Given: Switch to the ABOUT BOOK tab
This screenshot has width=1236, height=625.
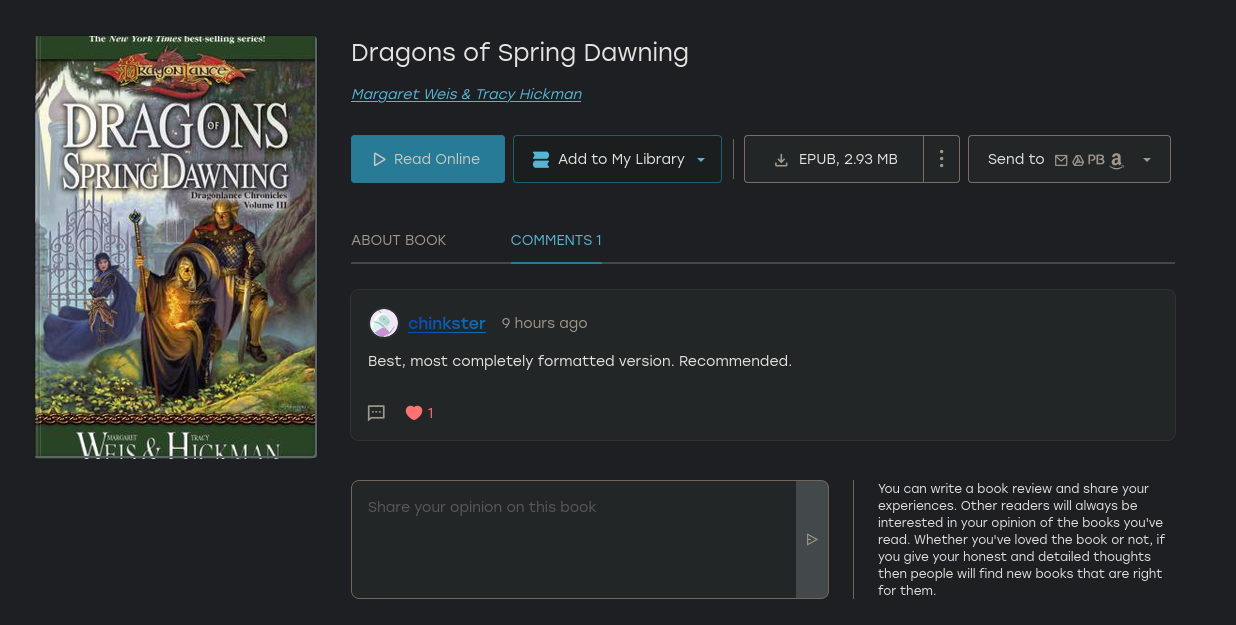Looking at the screenshot, I should (399, 240).
